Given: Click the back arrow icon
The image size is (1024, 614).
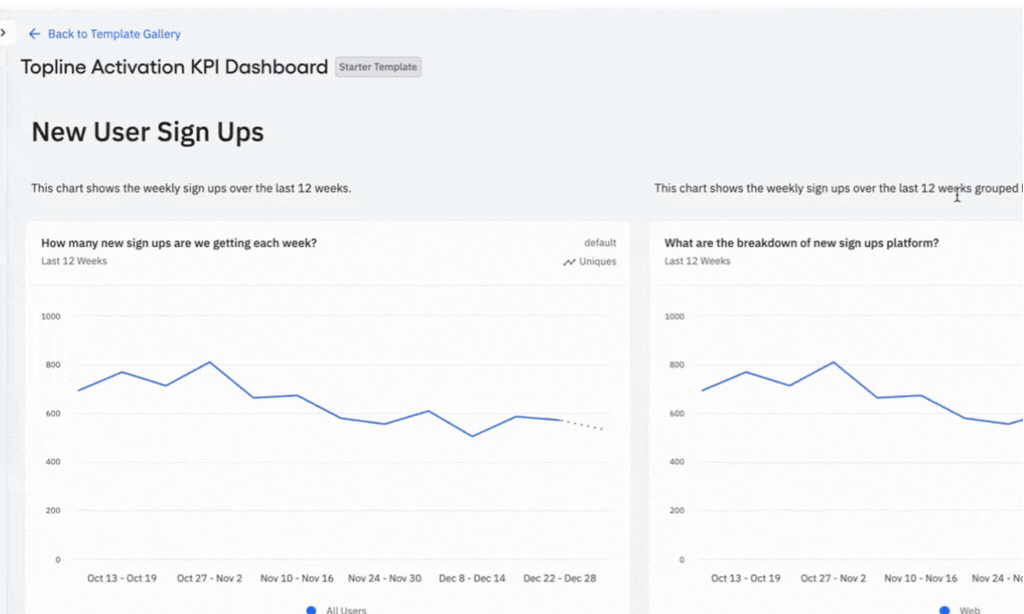Looking at the screenshot, I should point(35,34).
